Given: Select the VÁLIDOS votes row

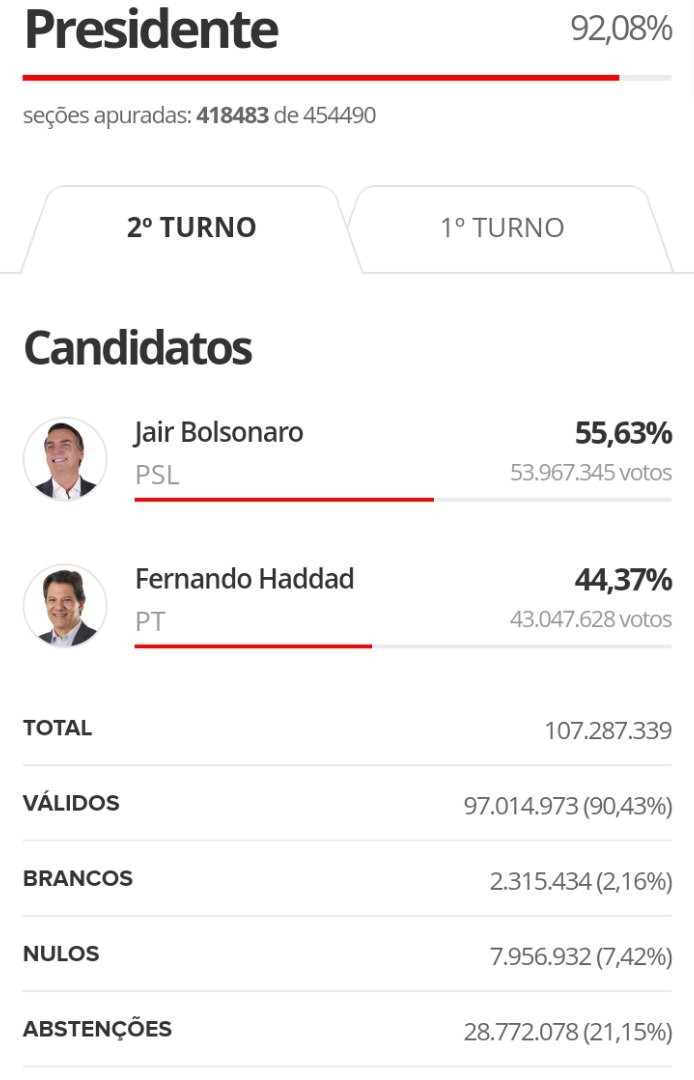Looking at the screenshot, I should point(346,804).
